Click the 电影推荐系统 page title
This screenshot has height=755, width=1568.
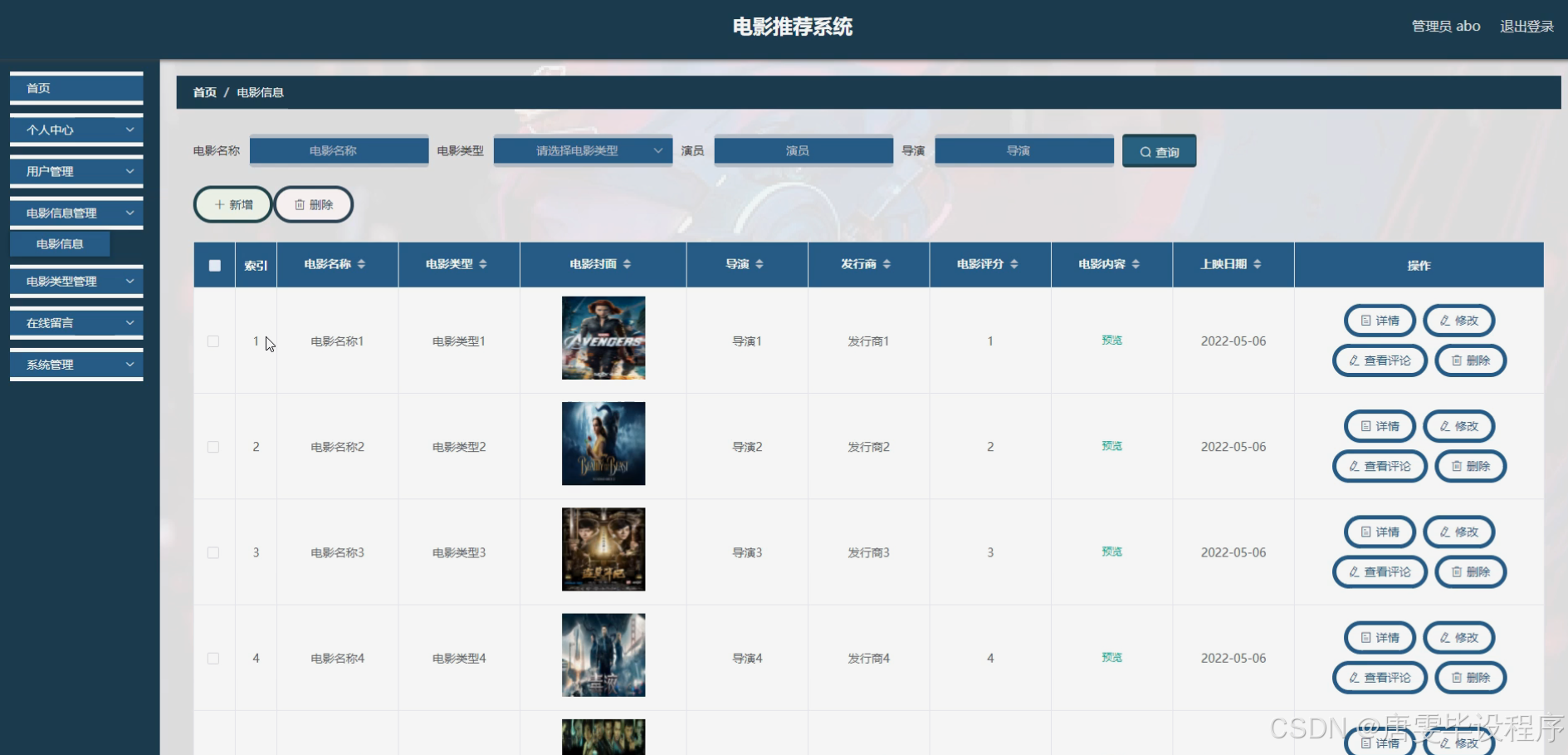click(793, 27)
